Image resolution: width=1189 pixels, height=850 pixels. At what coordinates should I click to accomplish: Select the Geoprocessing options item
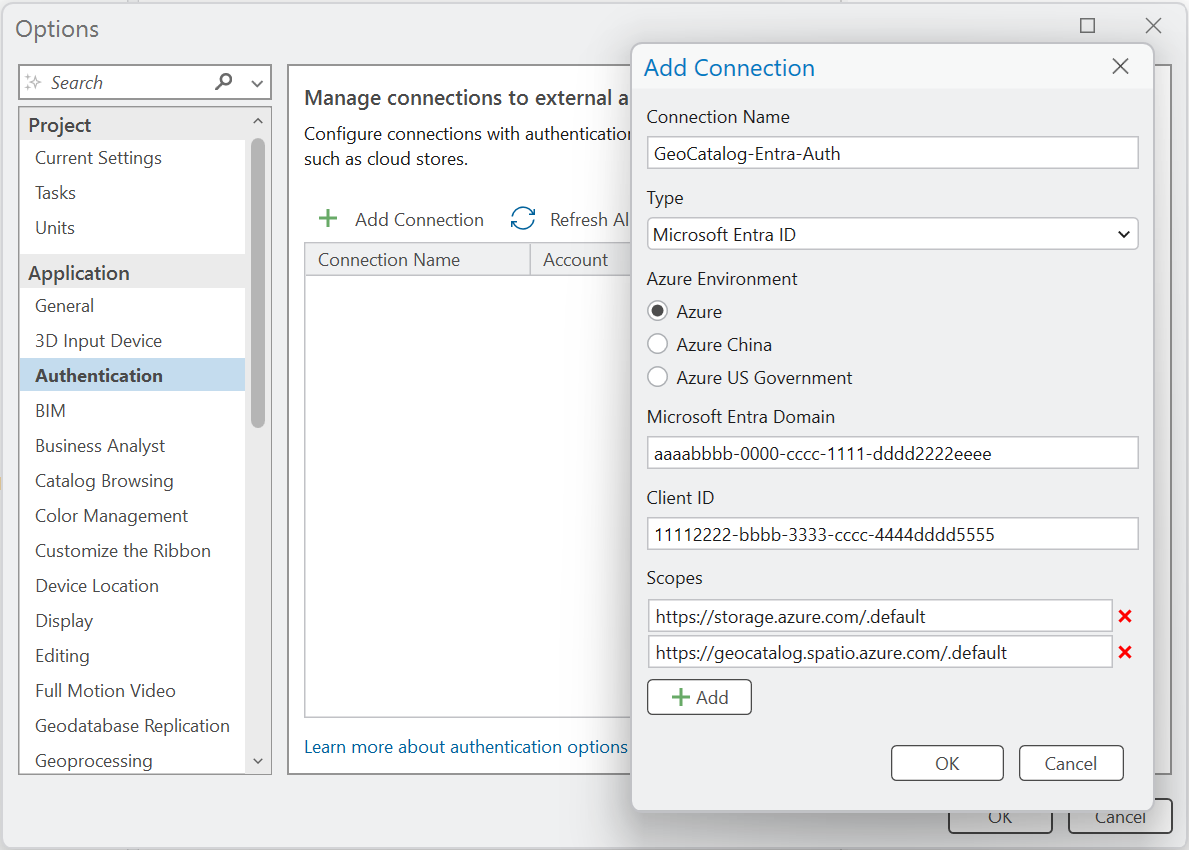[94, 761]
